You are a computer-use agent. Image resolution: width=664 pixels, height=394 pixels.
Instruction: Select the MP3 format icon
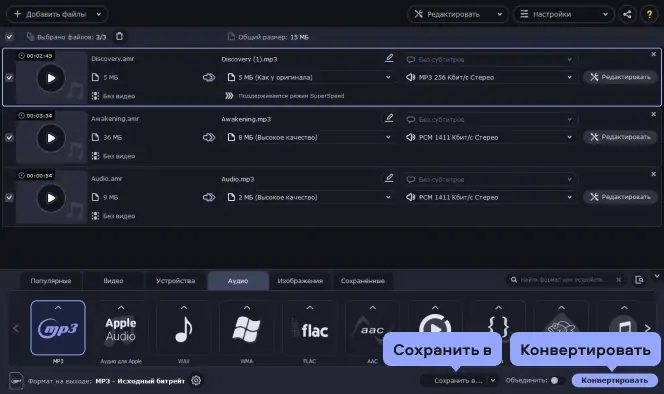(58, 328)
